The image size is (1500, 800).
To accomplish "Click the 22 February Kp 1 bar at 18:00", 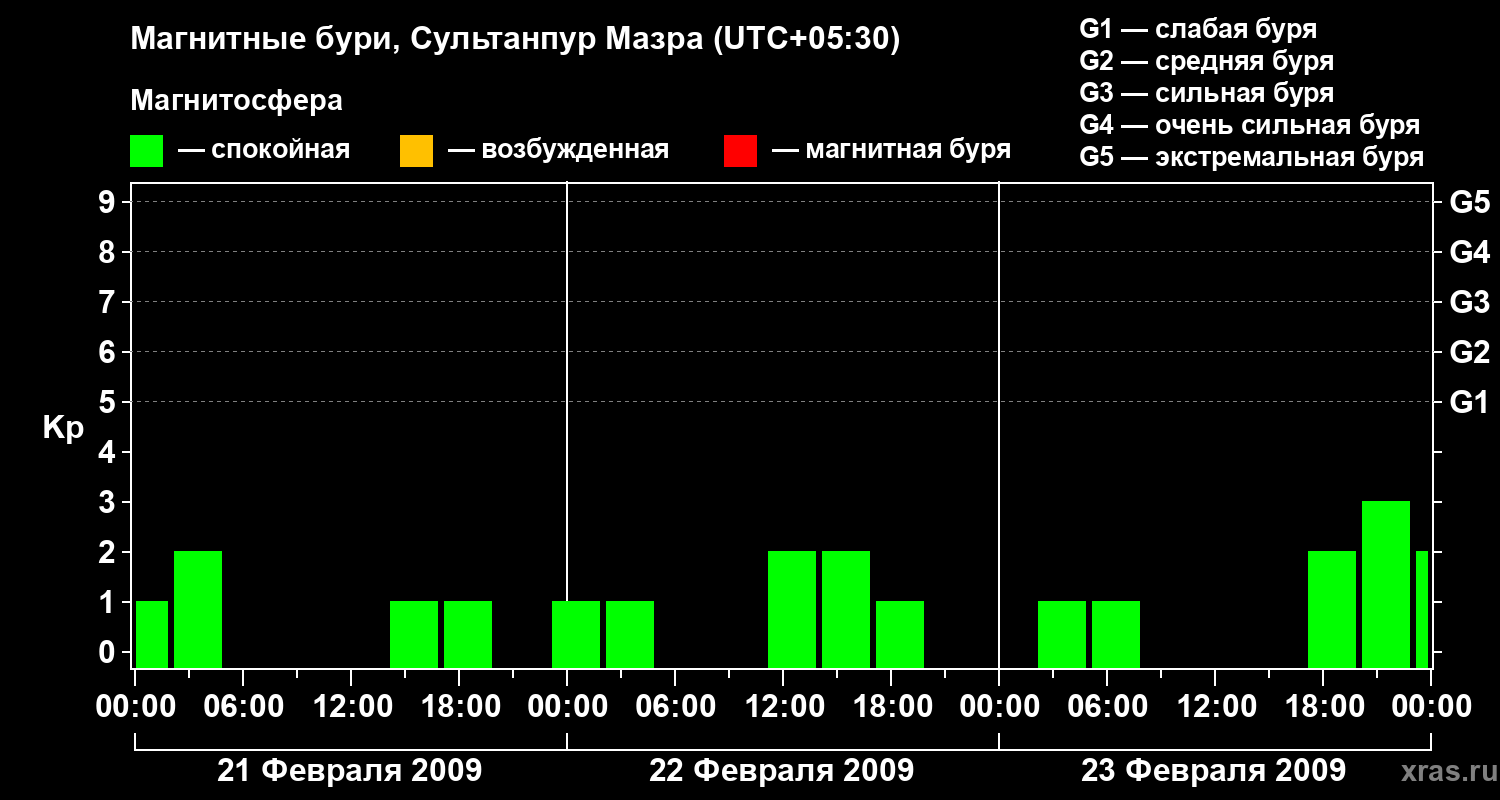I will coord(900,634).
